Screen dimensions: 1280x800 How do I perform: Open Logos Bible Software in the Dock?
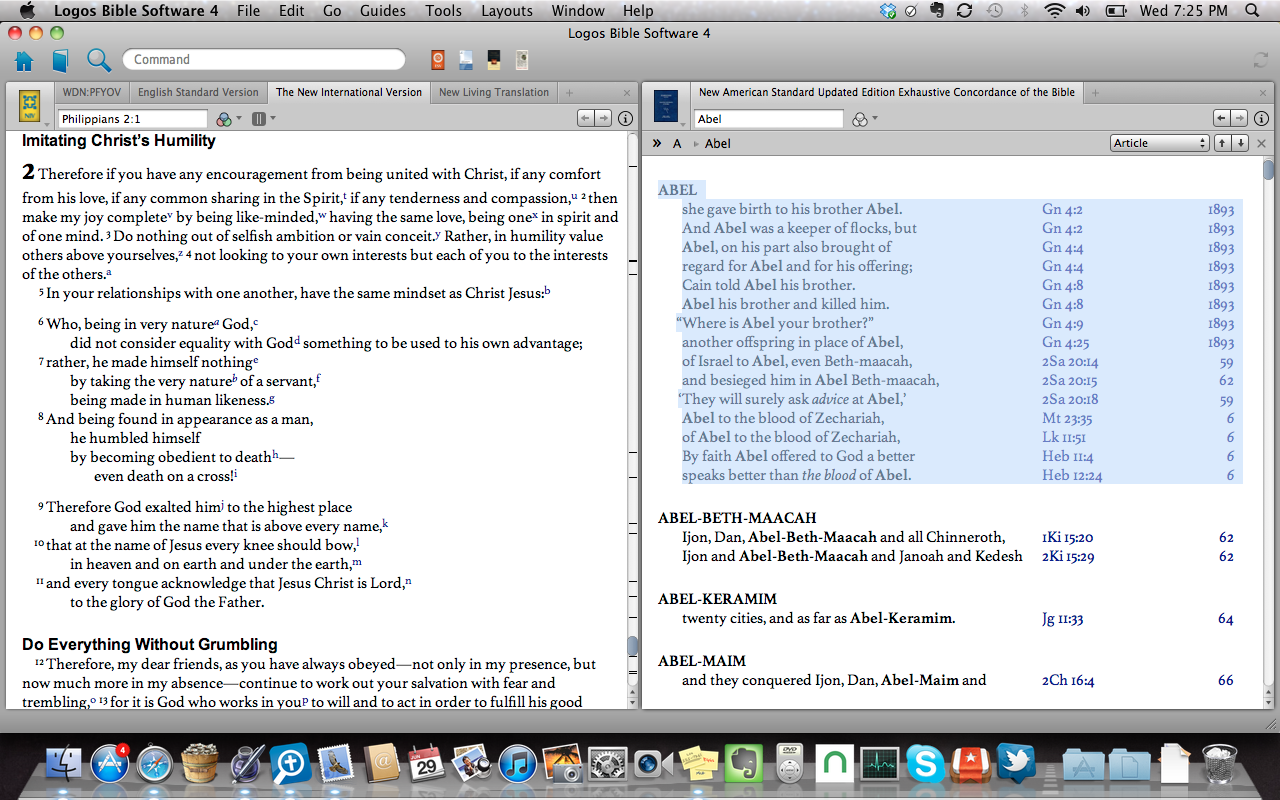coord(291,765)
